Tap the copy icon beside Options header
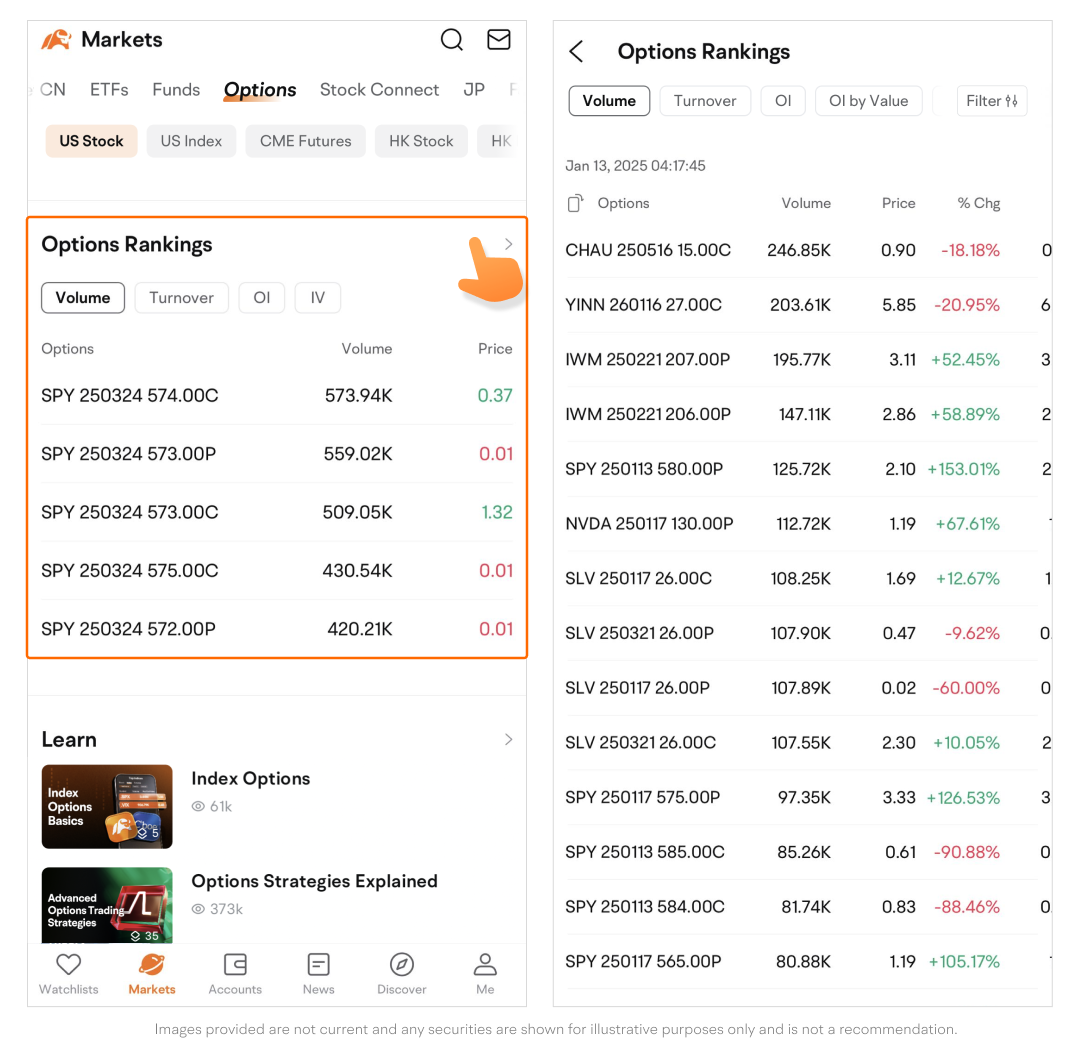The height and width of the screenshot is (1050, 1080). [x=575, y=203]
